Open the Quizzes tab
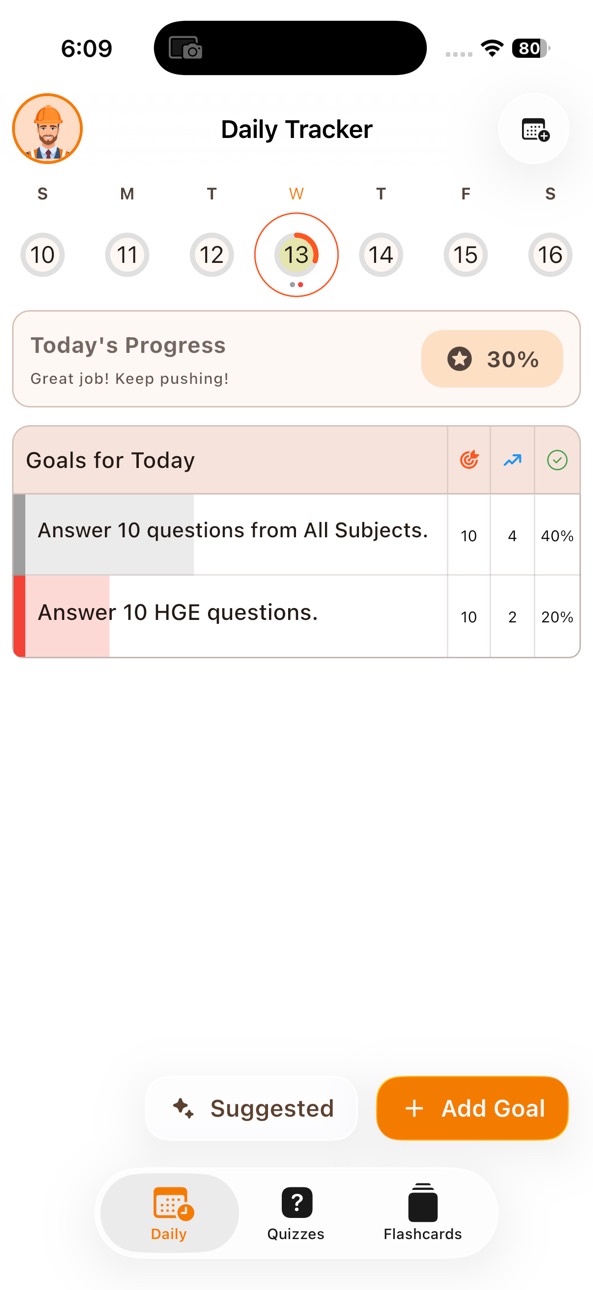Screen dimensions: 593x1290 (x=296, y=1213)
